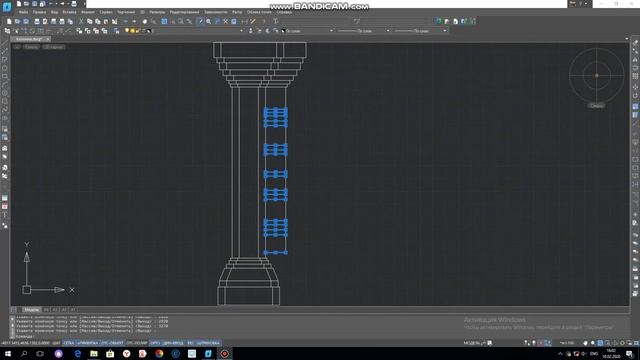
Task: Click the nanoCAD icon in taskbar
Action: [x=208, y=353]
